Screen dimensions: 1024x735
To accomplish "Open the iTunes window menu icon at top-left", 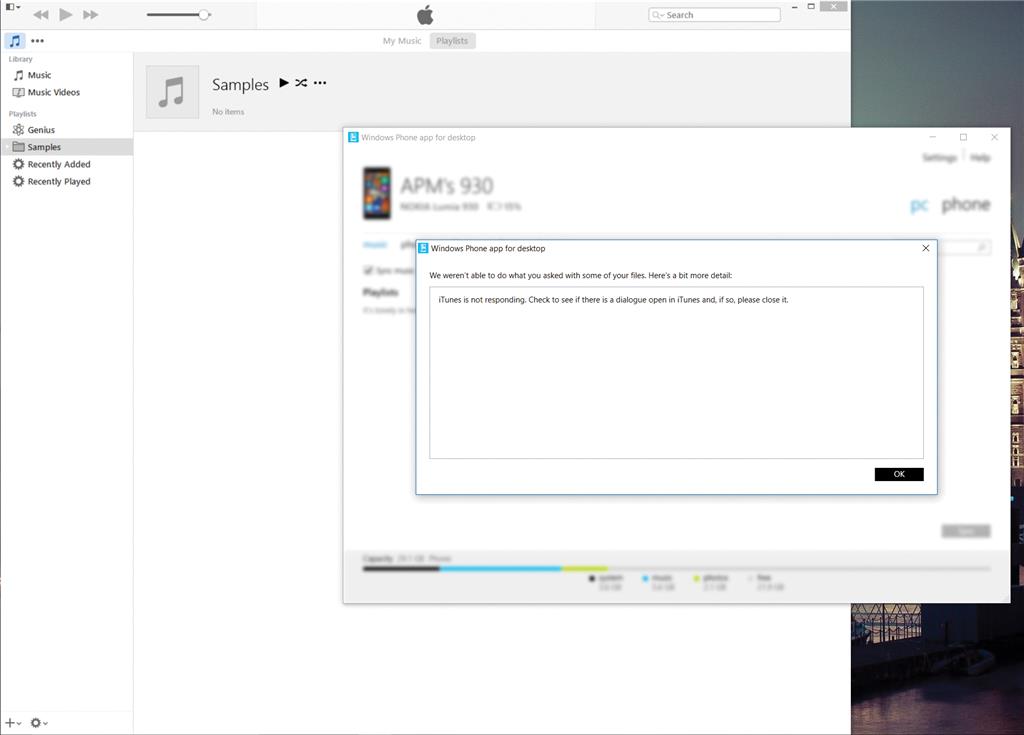I will coord(12,7).
